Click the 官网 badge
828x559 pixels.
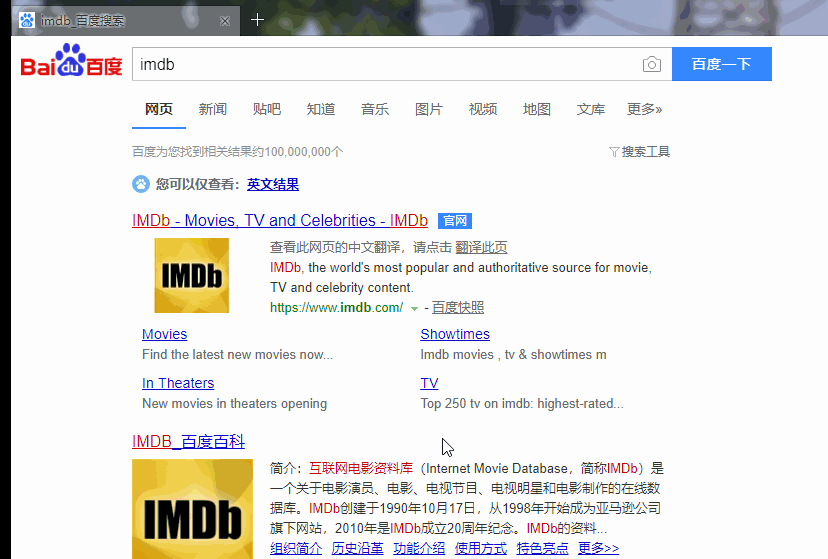(455, 221)
